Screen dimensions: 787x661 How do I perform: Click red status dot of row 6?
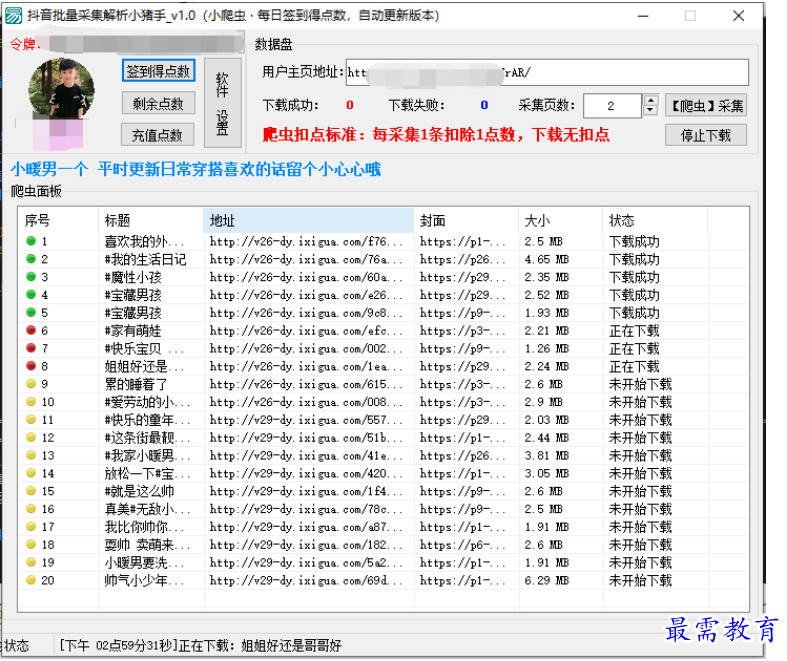(x=31, y=330)
